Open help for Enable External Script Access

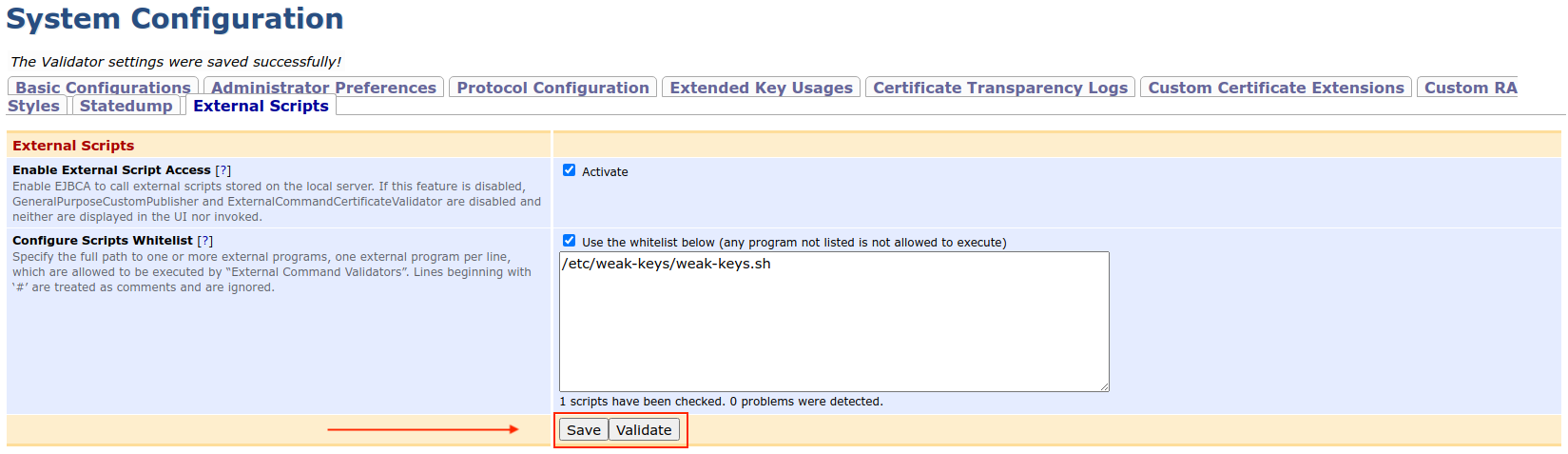tap(223, 170)
